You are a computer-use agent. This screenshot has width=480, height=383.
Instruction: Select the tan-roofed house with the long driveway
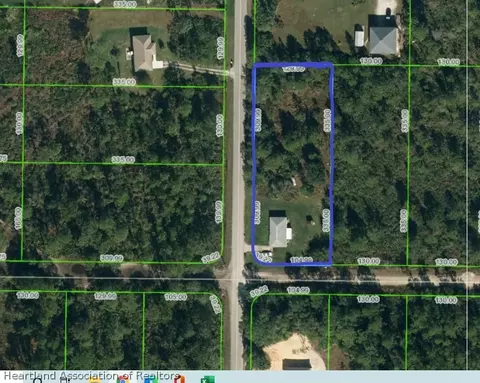(144, 53)
